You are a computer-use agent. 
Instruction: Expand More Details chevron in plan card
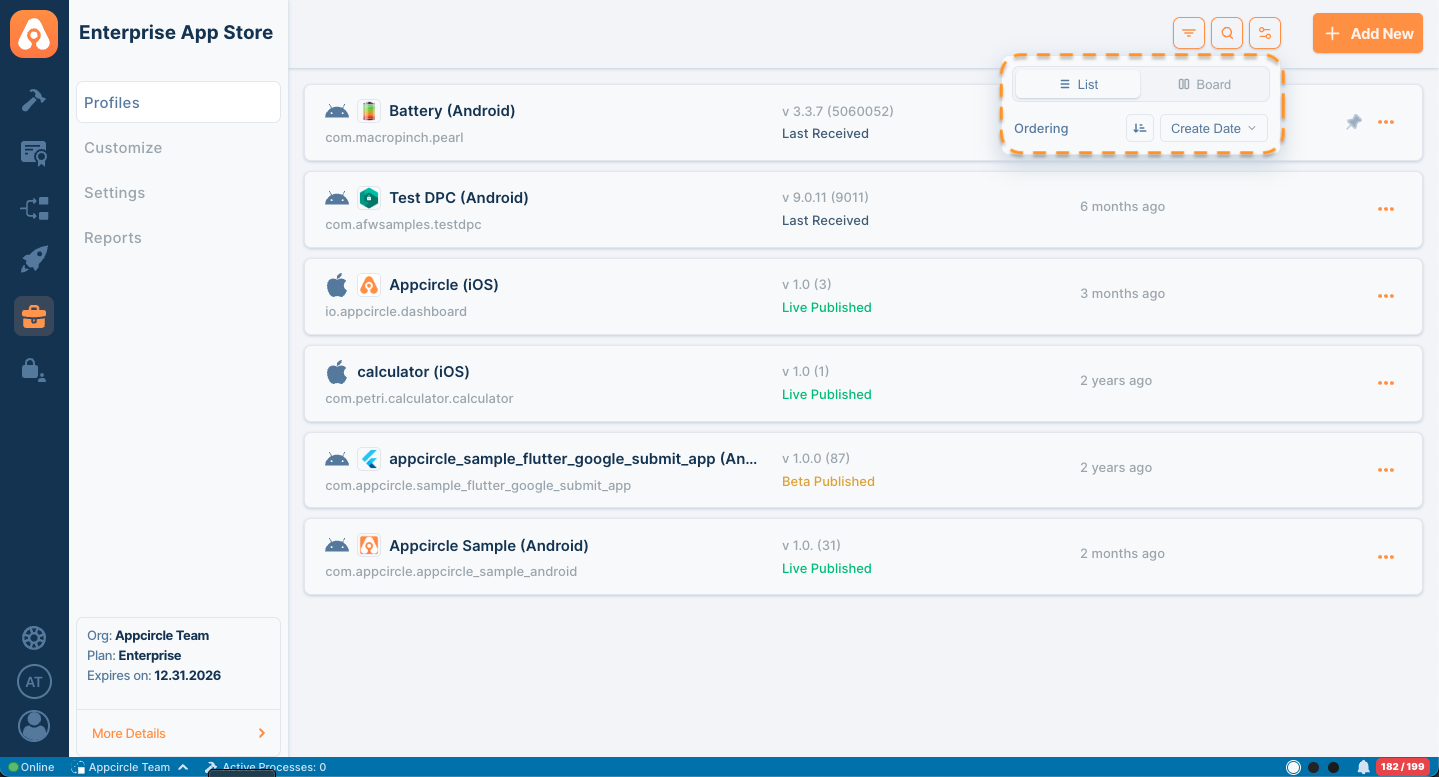262,733
